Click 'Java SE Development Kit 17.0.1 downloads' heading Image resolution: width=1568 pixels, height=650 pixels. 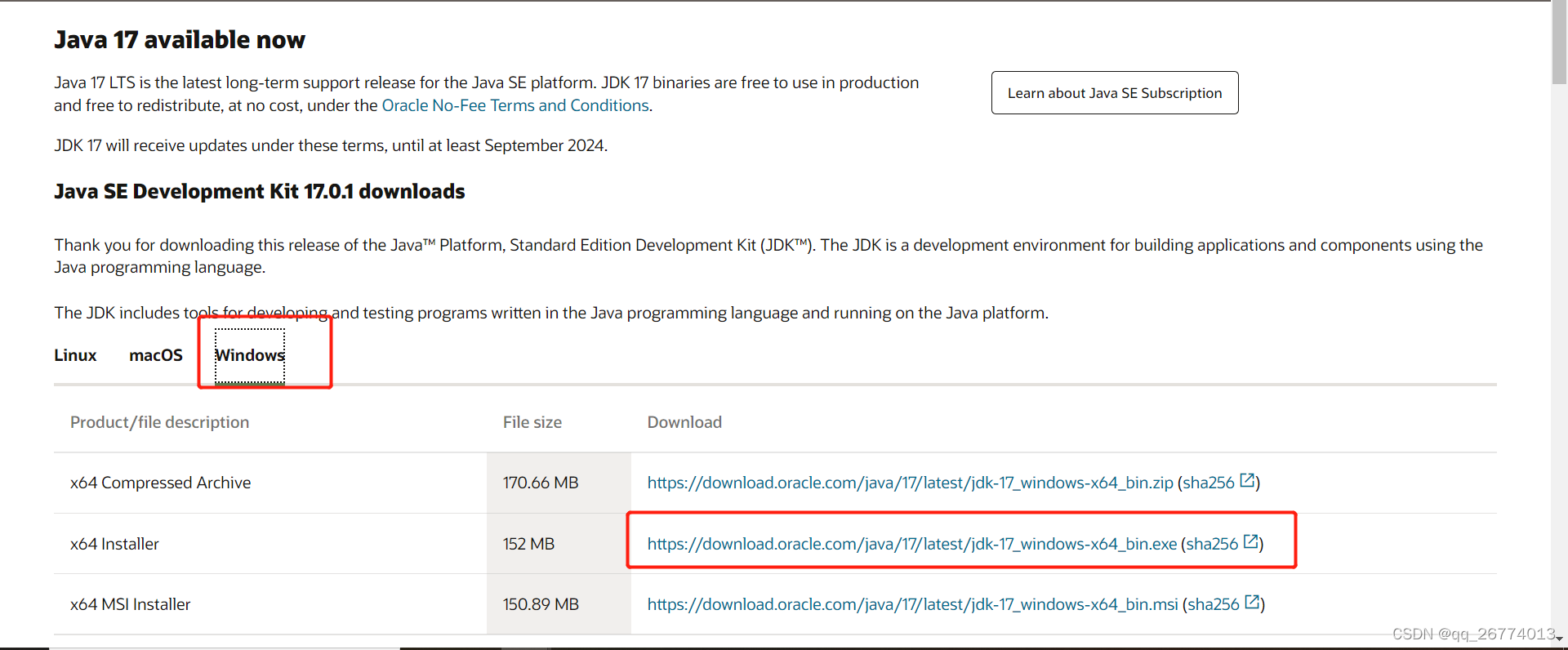click(x=260, y=191)
